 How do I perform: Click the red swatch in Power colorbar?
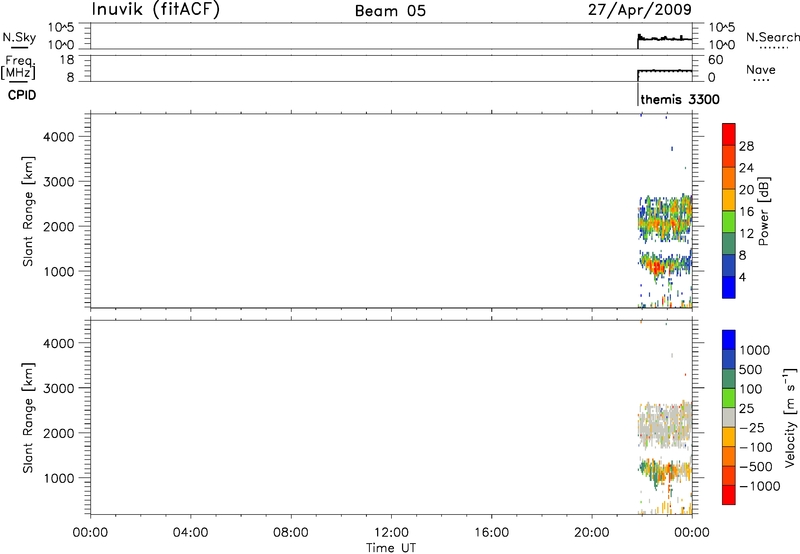pyautogui.click(x=729, y=134)
